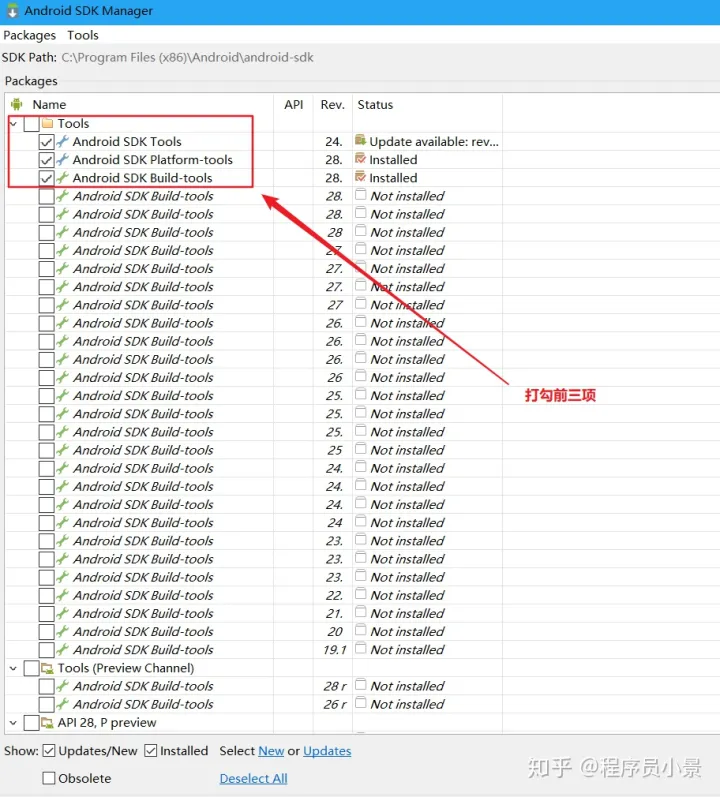The height and width of the screenshot is (797, 720).
Task: Click the Tools (Preview Channel) folder icon
Action: pos(48,668)
